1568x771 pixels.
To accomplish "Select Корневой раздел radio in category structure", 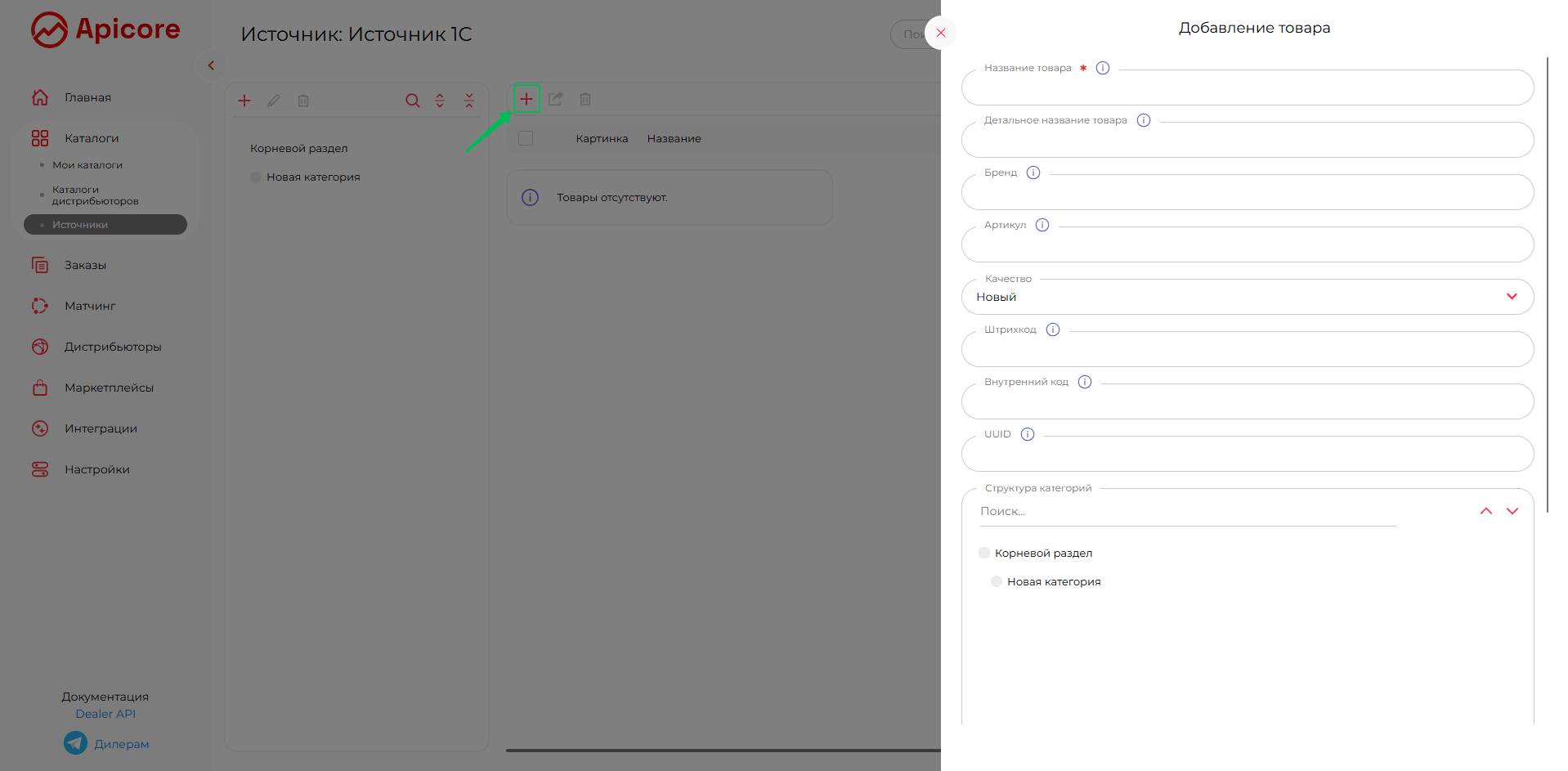I will (x=984, y=553).
